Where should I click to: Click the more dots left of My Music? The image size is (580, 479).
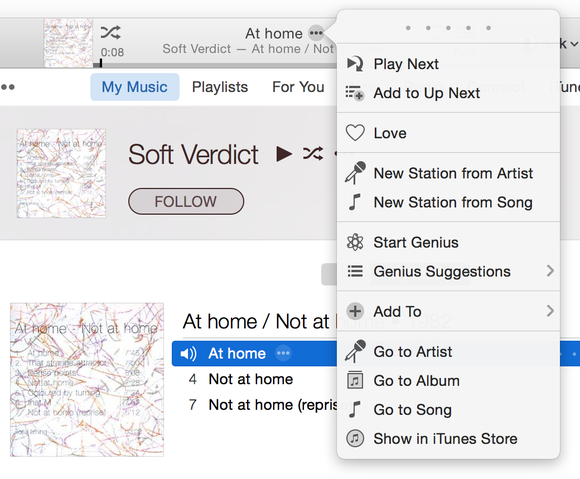[7, 87]
